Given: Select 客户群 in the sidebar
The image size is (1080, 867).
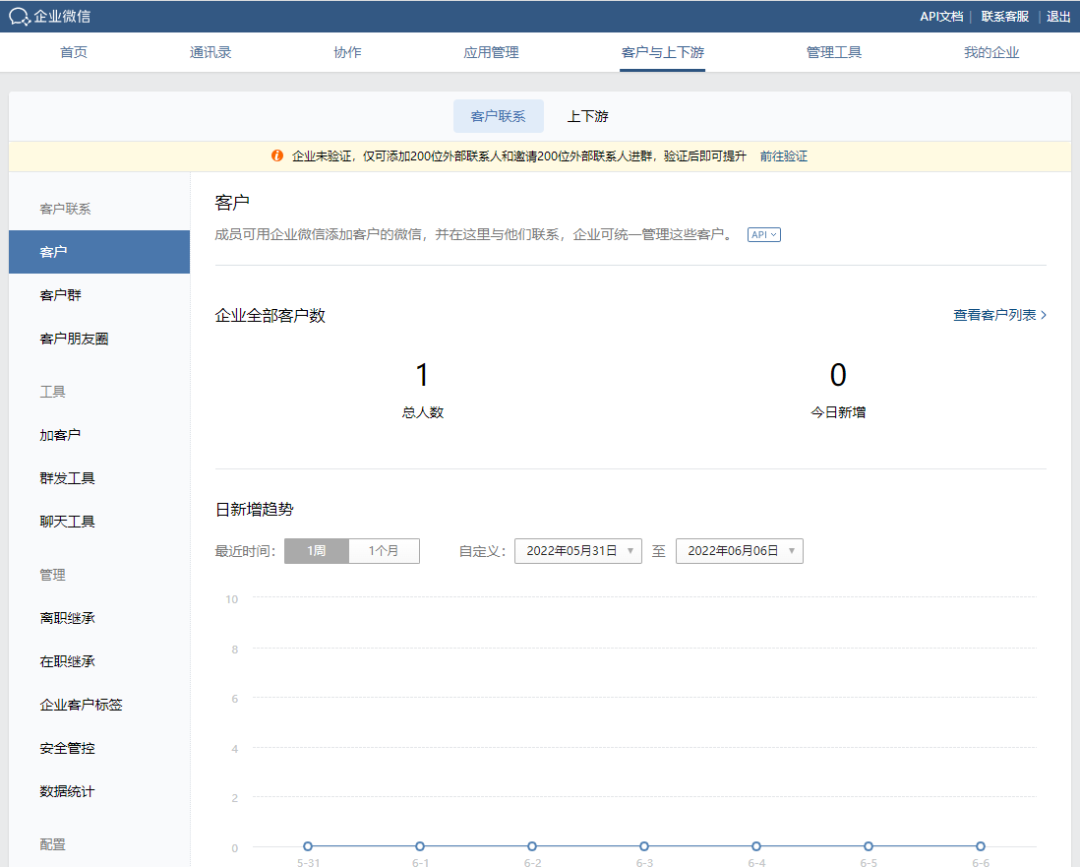Looking at the screenshot, I should click(61, 295).
